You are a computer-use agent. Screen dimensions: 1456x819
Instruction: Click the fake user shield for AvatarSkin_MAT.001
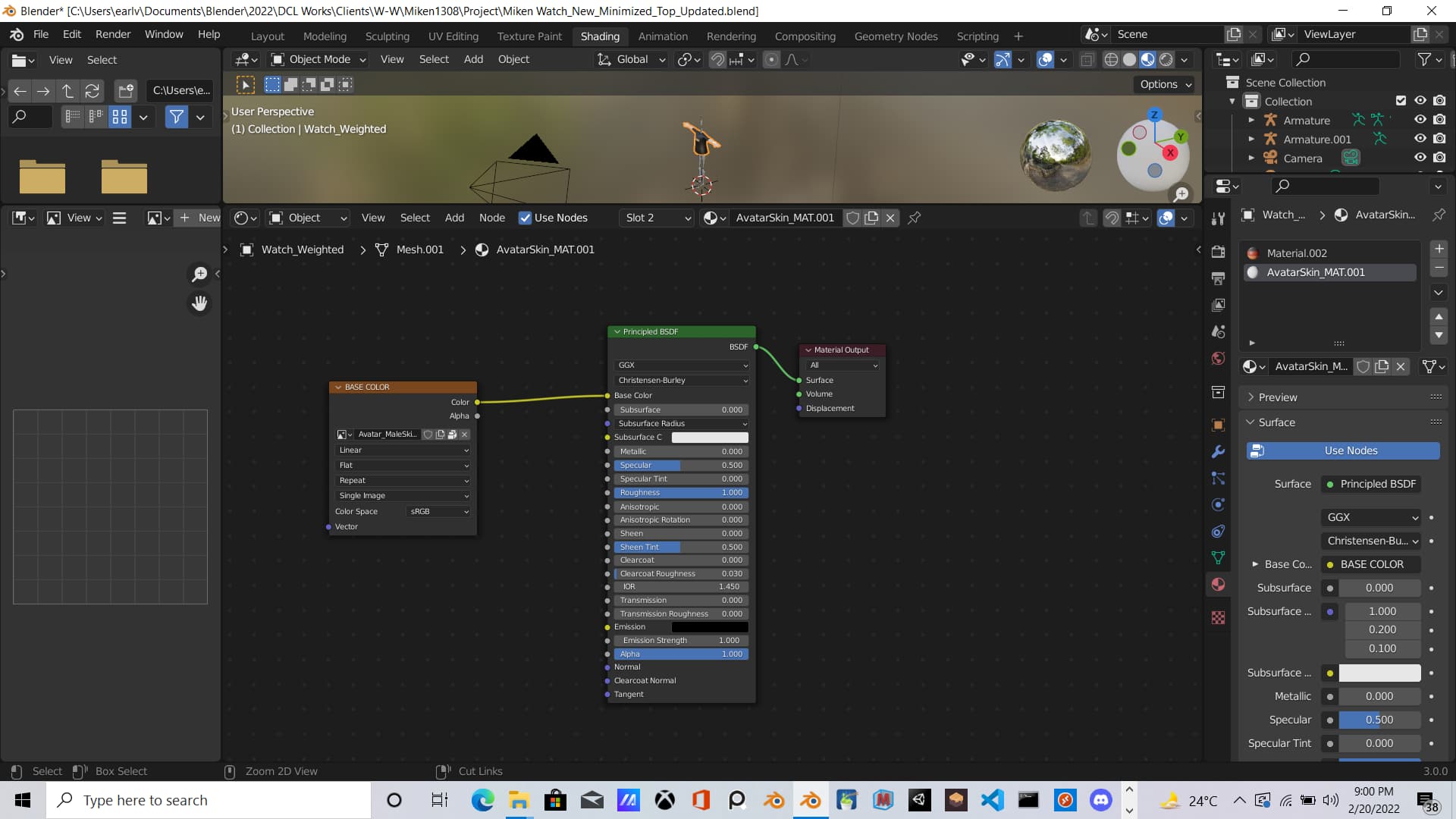[x=852, y=218]
